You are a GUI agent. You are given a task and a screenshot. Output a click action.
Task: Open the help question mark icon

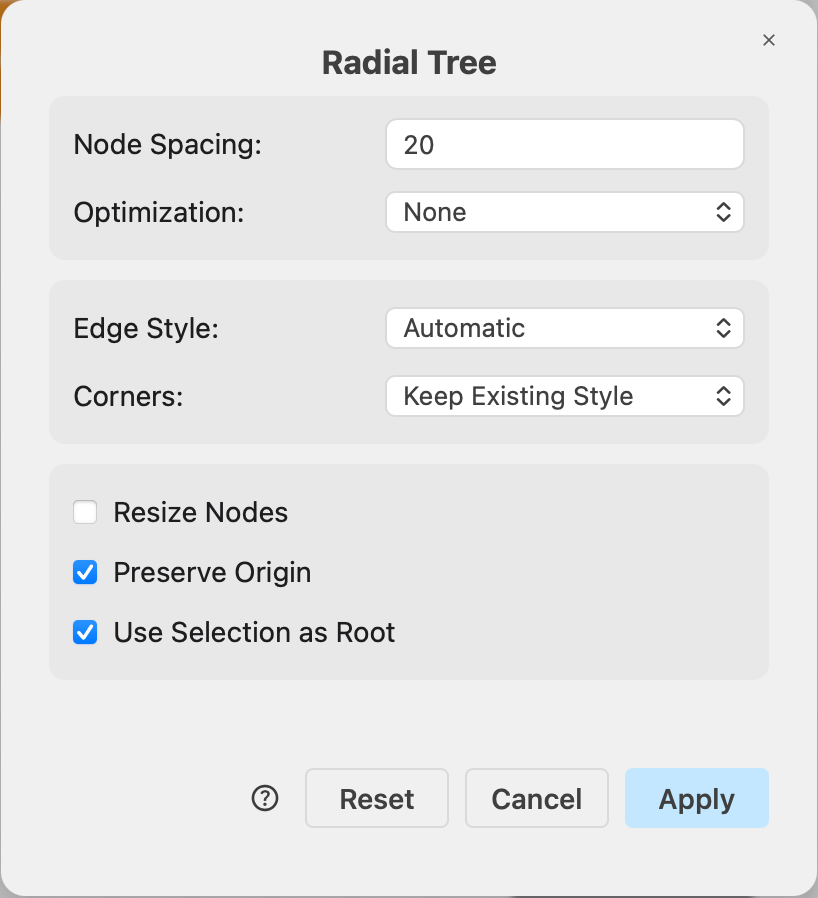[265, 798]
